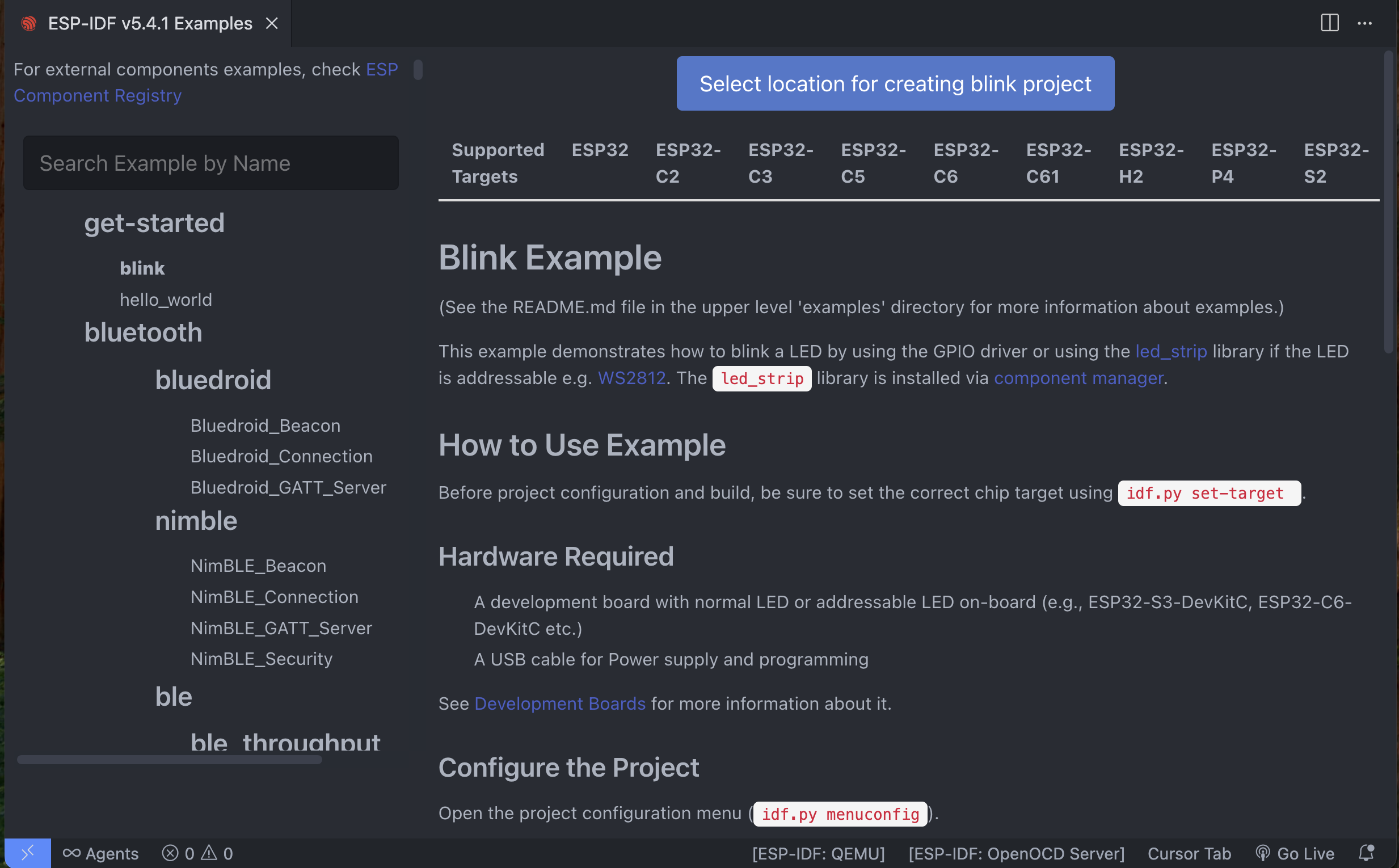Open the errors and warnings indicator
1399x868 pixels.
coord(197,853)
